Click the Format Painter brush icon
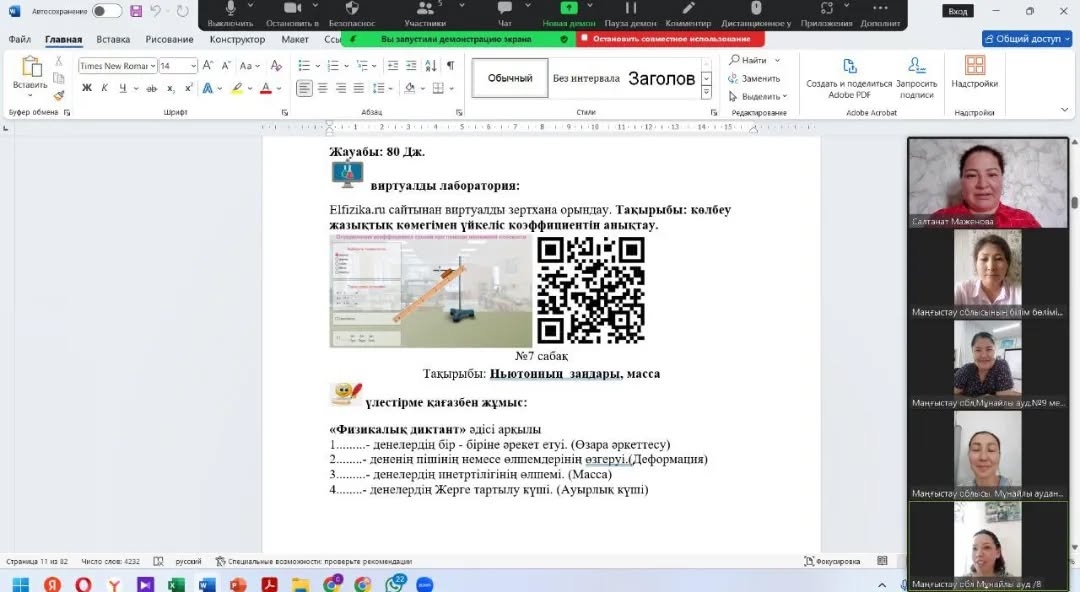This screenshot has height=592, width=1080. (x=59, y=95)
